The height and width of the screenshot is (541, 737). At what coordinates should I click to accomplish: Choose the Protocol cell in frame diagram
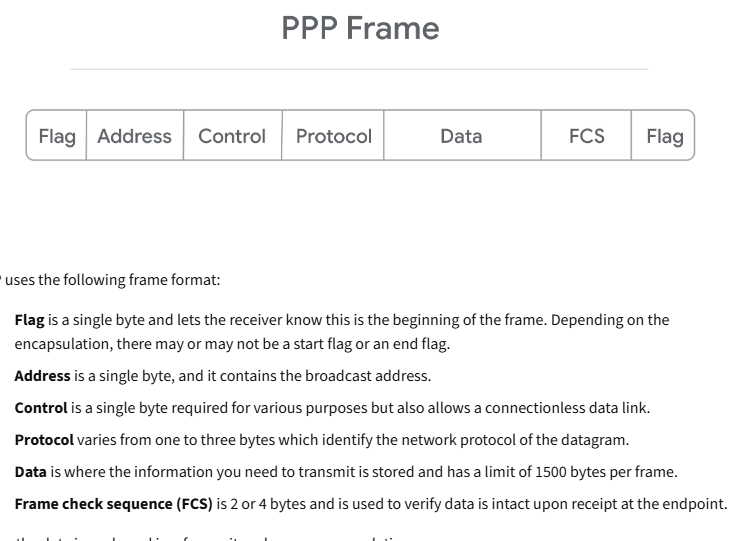click(333, 136)
